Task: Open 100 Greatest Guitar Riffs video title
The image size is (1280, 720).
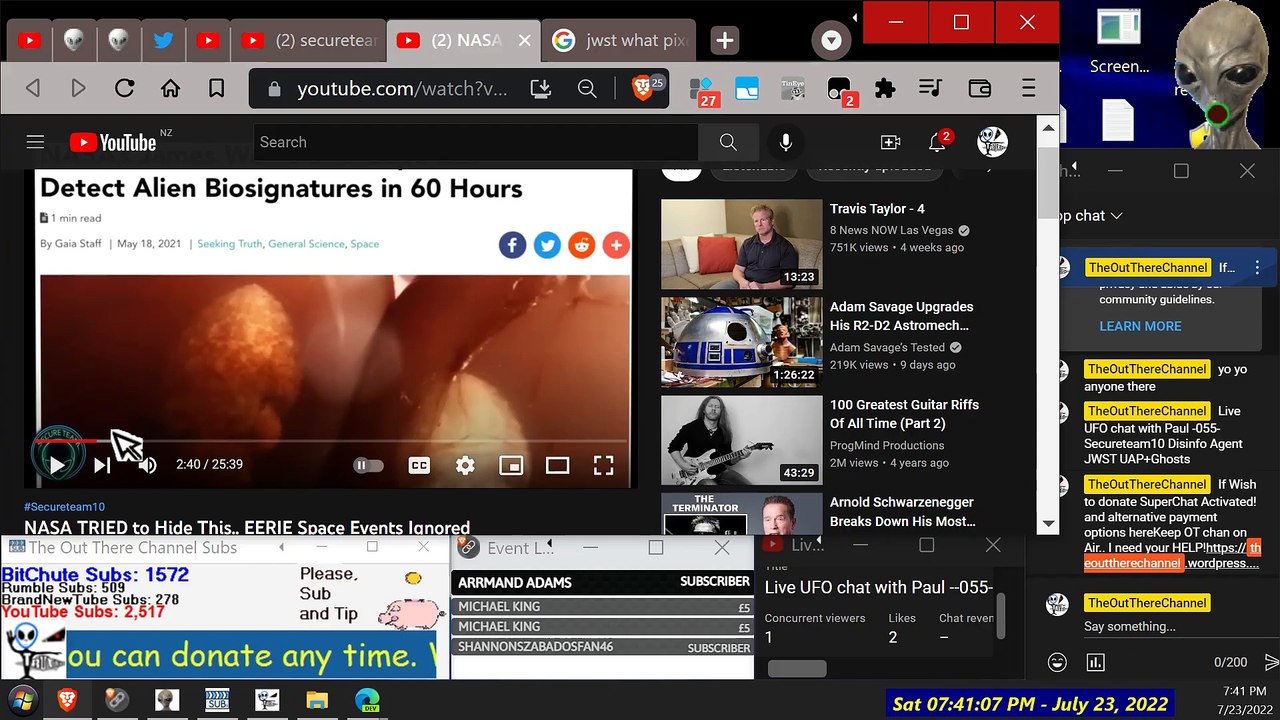Action: pyautogui.click(x=904, y=414)
